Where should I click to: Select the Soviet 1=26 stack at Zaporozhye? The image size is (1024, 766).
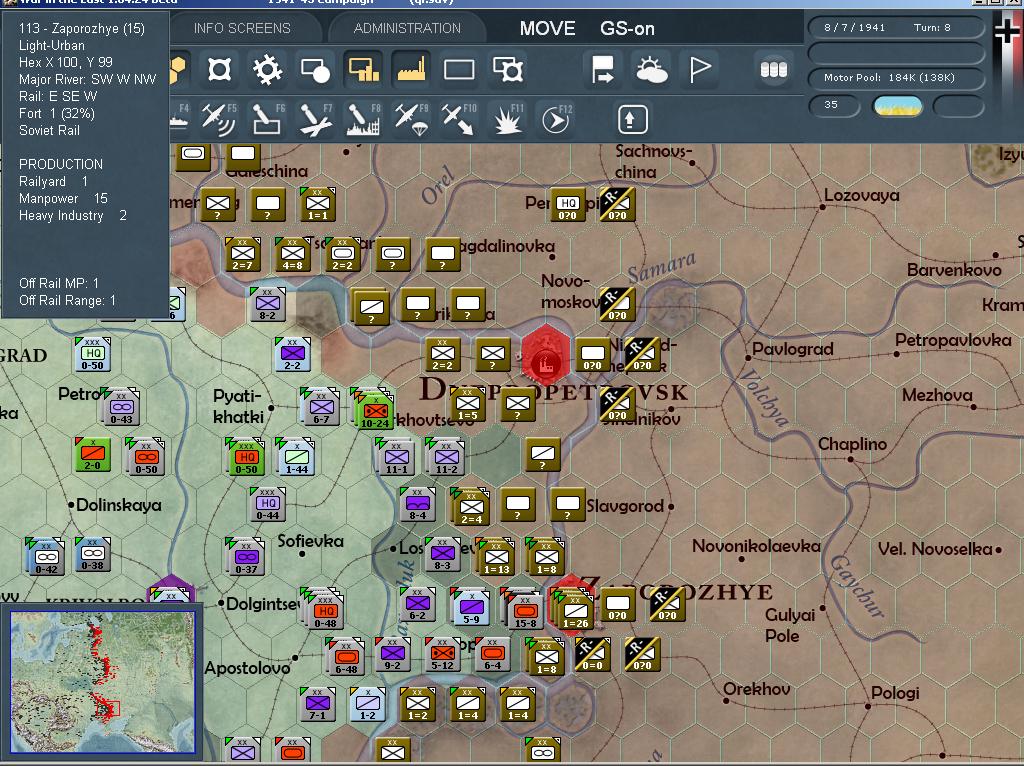click(574, 610)
